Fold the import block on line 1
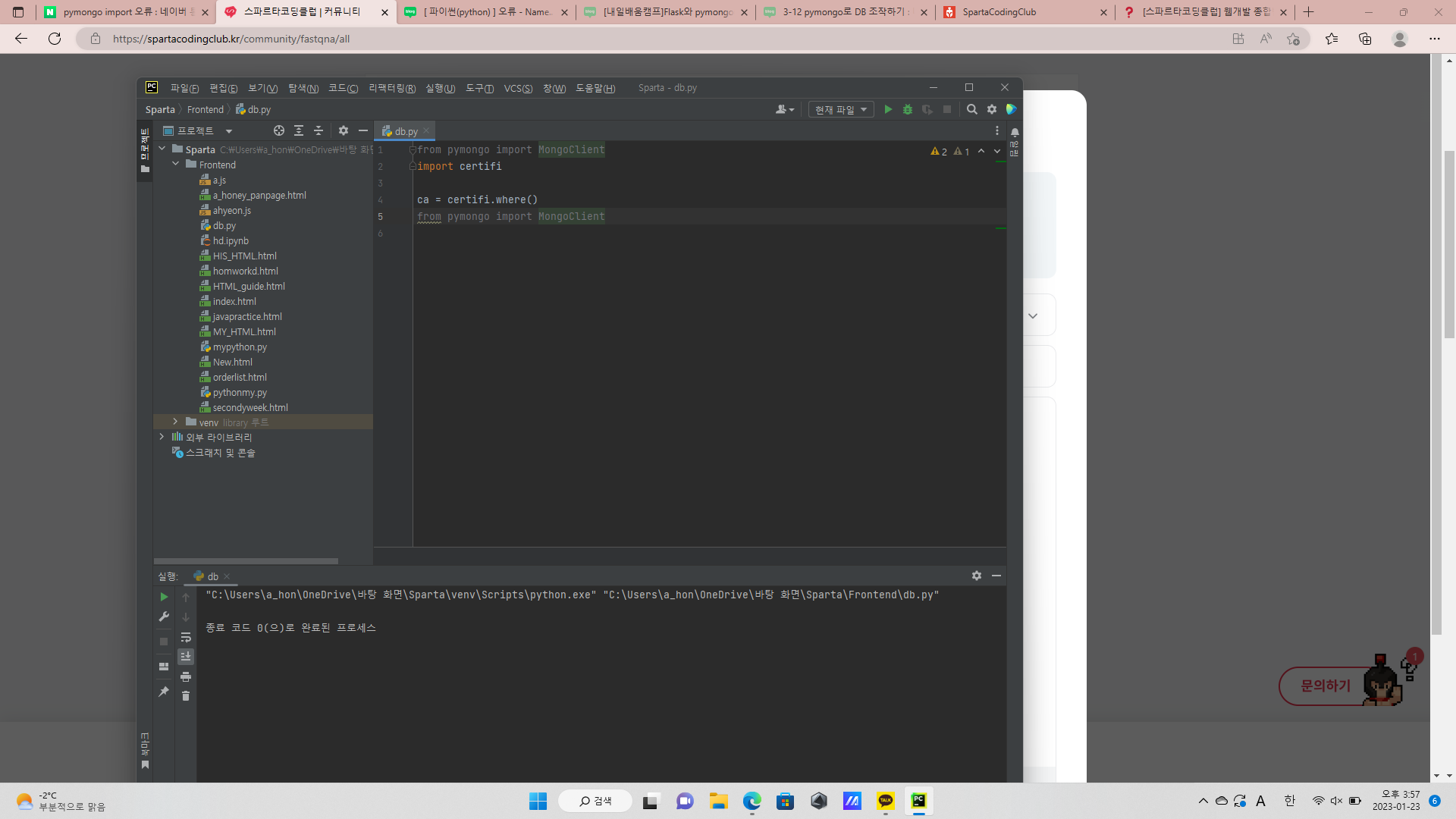 [413, 150]
